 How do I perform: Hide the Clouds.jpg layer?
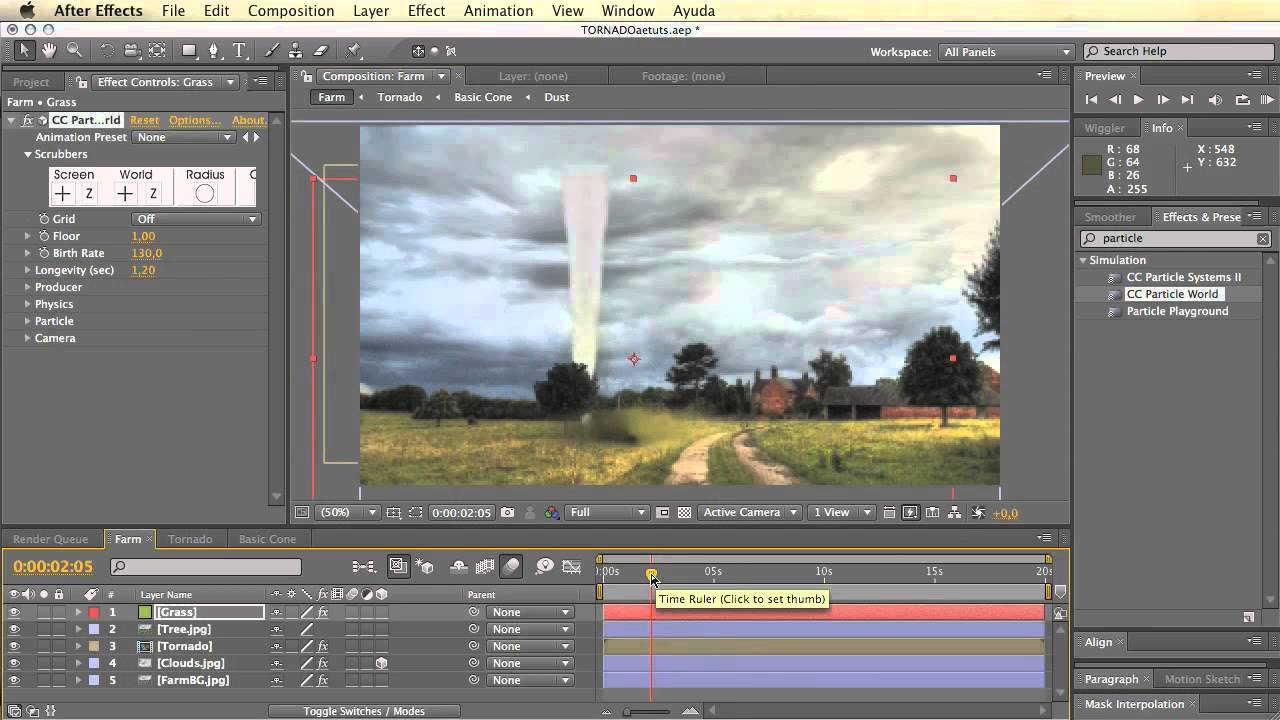(x=14, y=663)
